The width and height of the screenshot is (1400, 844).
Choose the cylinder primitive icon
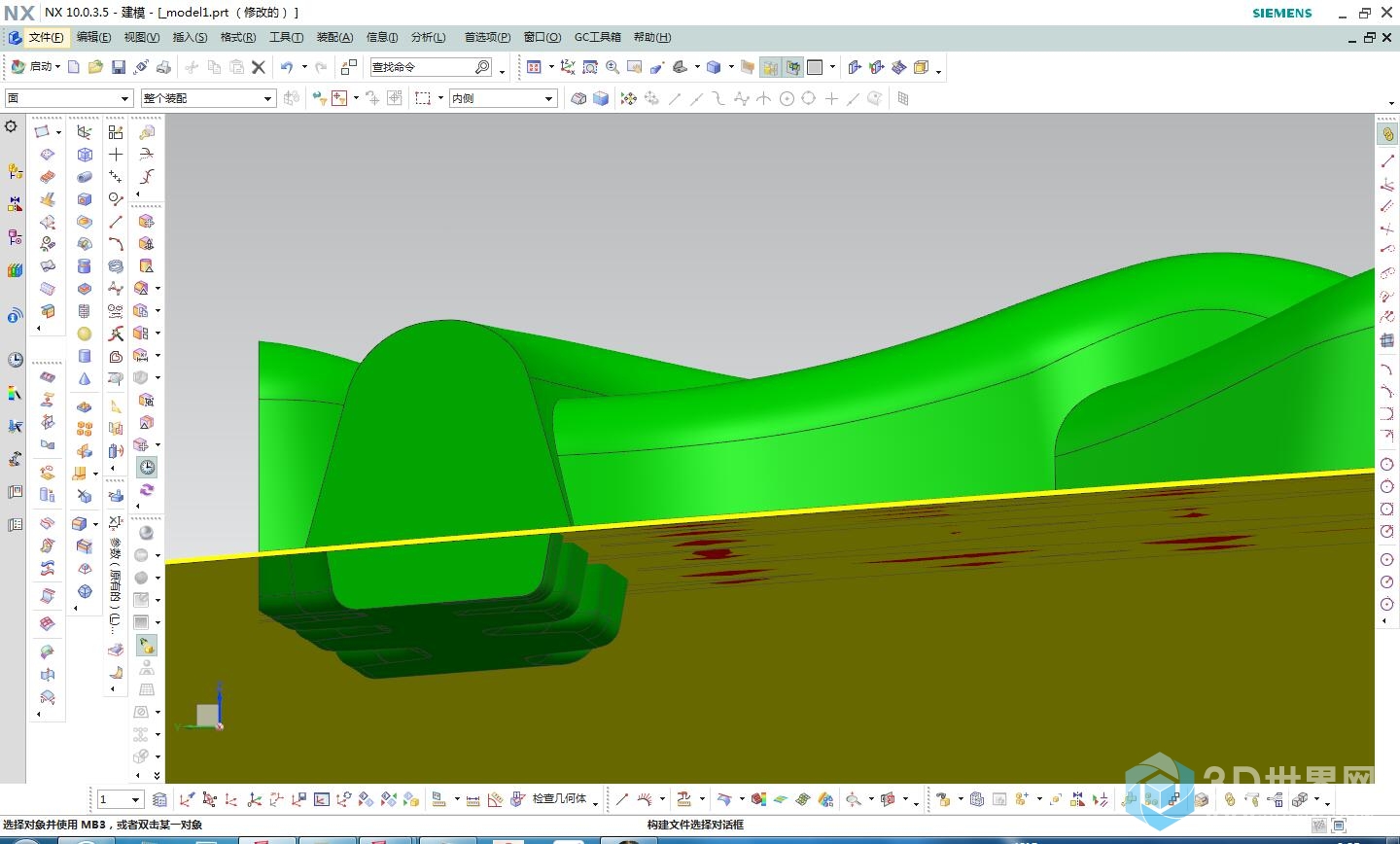tap(85, 356)
